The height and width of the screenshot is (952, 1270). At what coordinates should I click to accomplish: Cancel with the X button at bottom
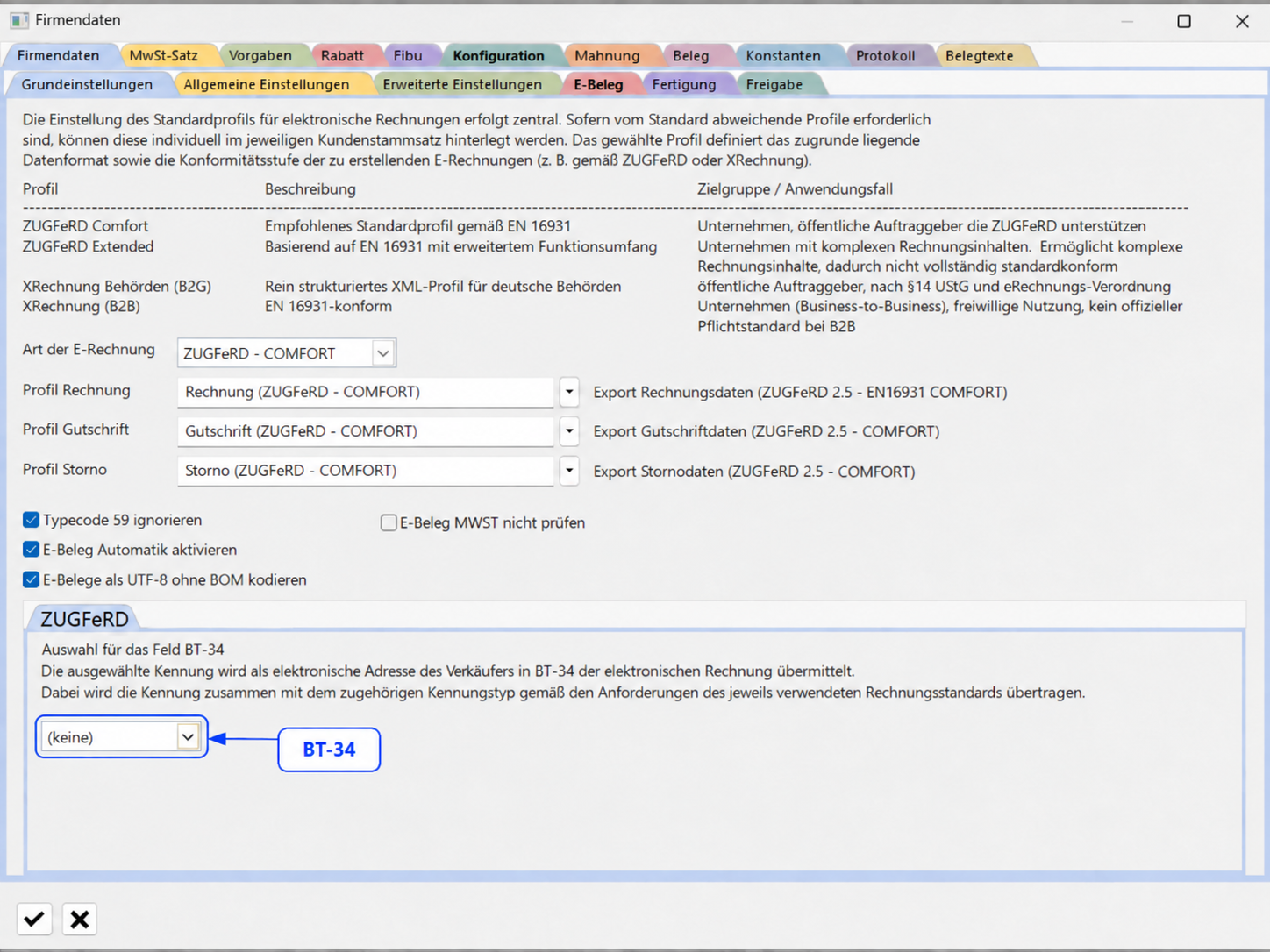point(80,919)
